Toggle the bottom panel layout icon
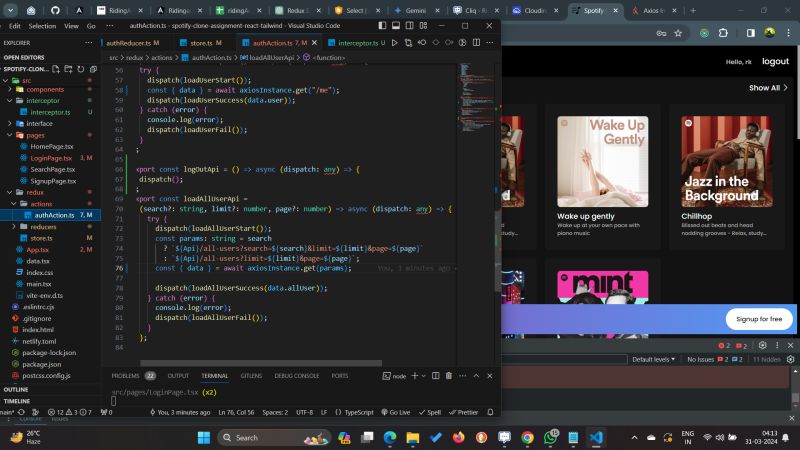800x450 pixels. tap(396, 26)
